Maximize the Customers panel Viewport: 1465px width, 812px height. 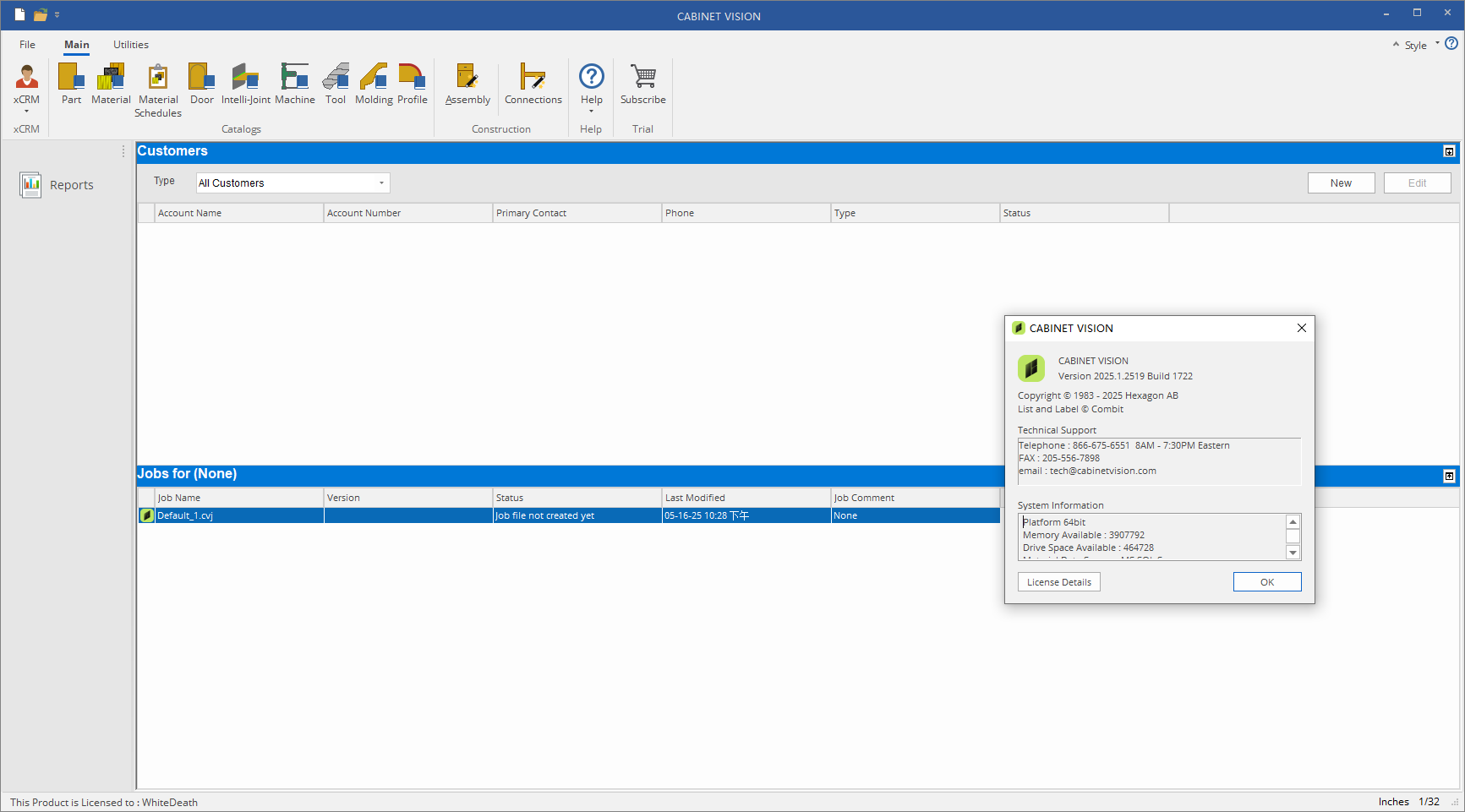click(x=1449, y=152)
